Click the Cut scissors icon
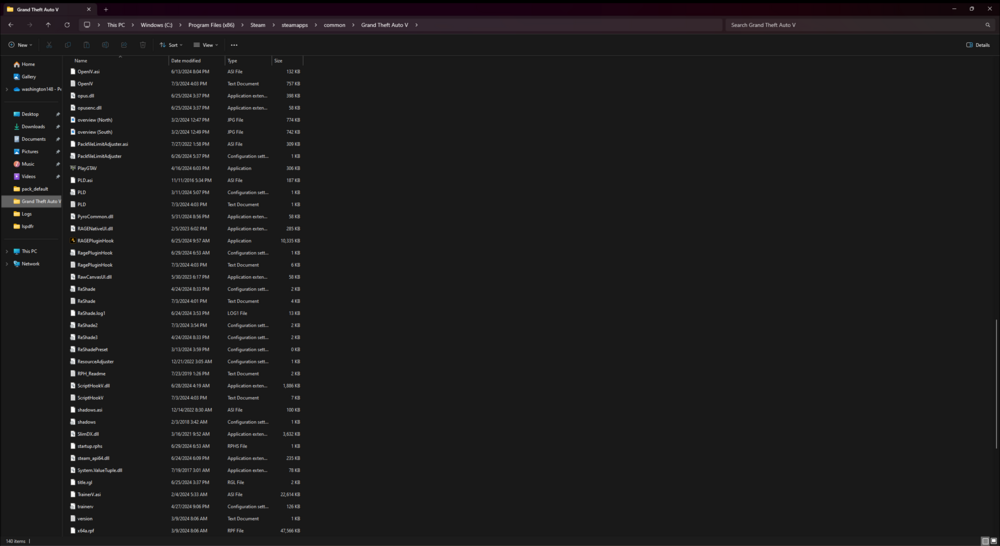The height and width of the screenshot is (546, 1000). pos(49,45)
